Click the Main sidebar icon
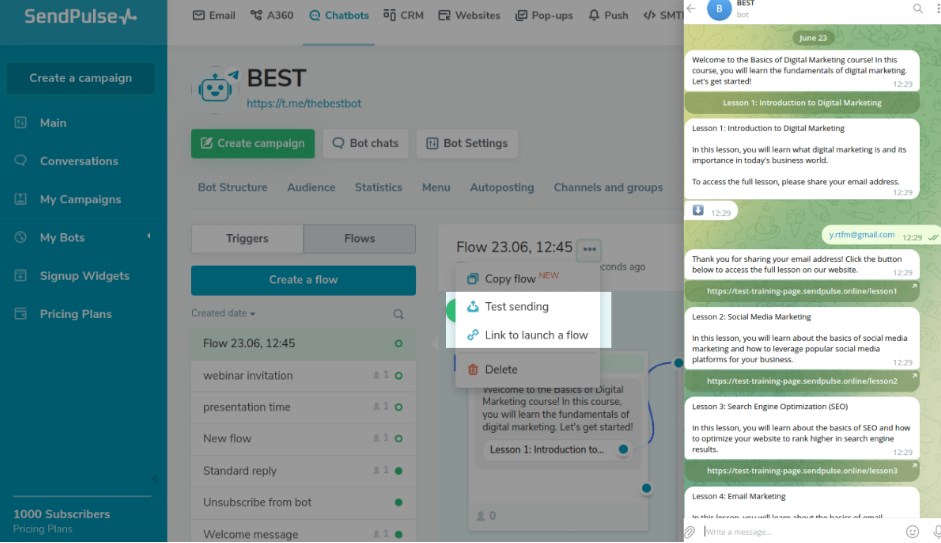 click(20, 122)
